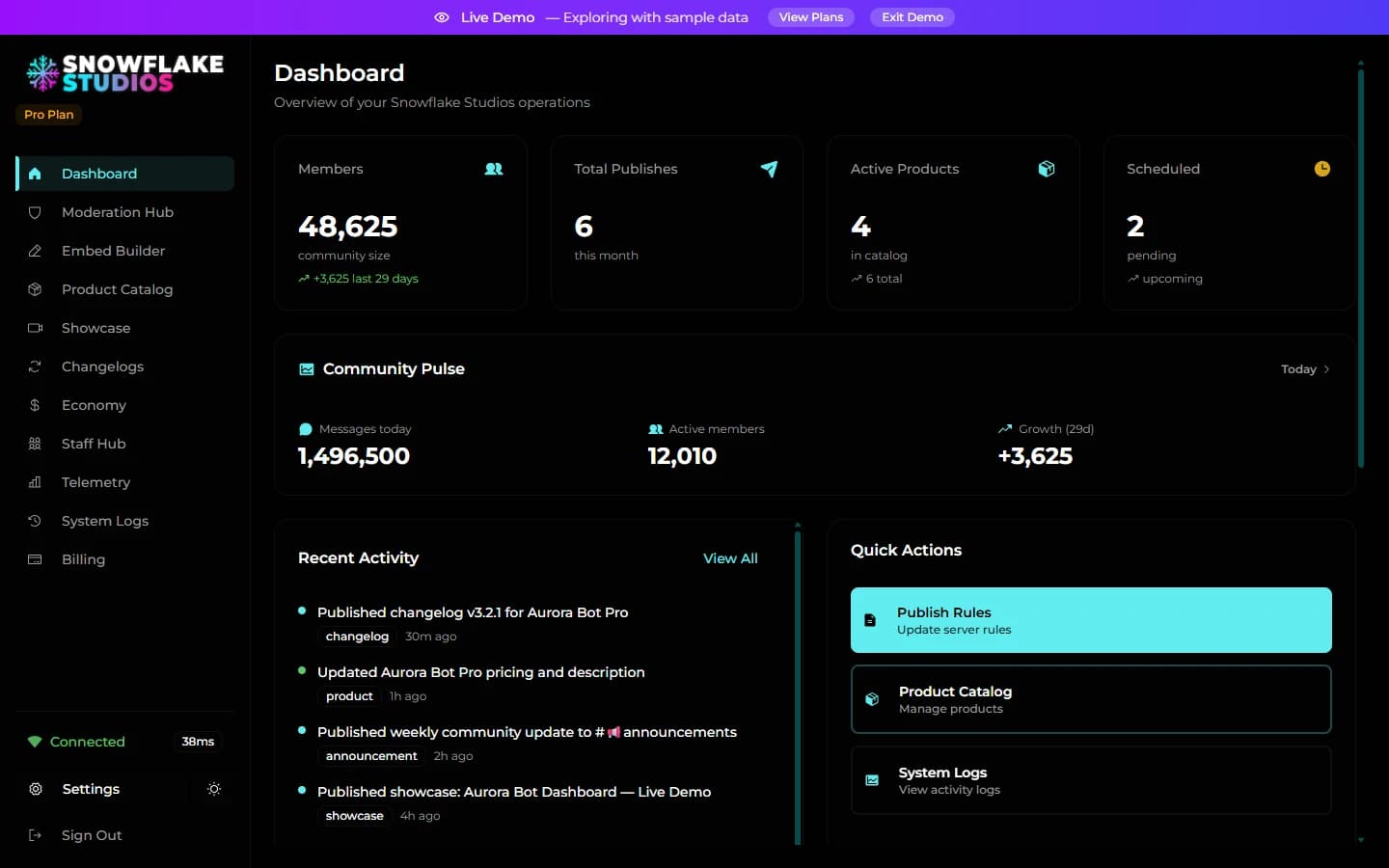Click 'Published weekly community update' activity entry
This screenshot has height=868, width=1389.
(527, 732)
